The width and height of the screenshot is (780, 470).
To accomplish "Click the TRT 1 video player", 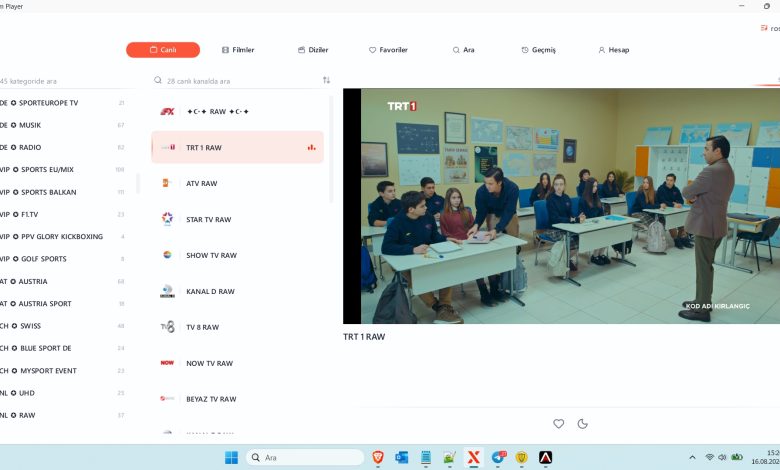I will point(561,206).
